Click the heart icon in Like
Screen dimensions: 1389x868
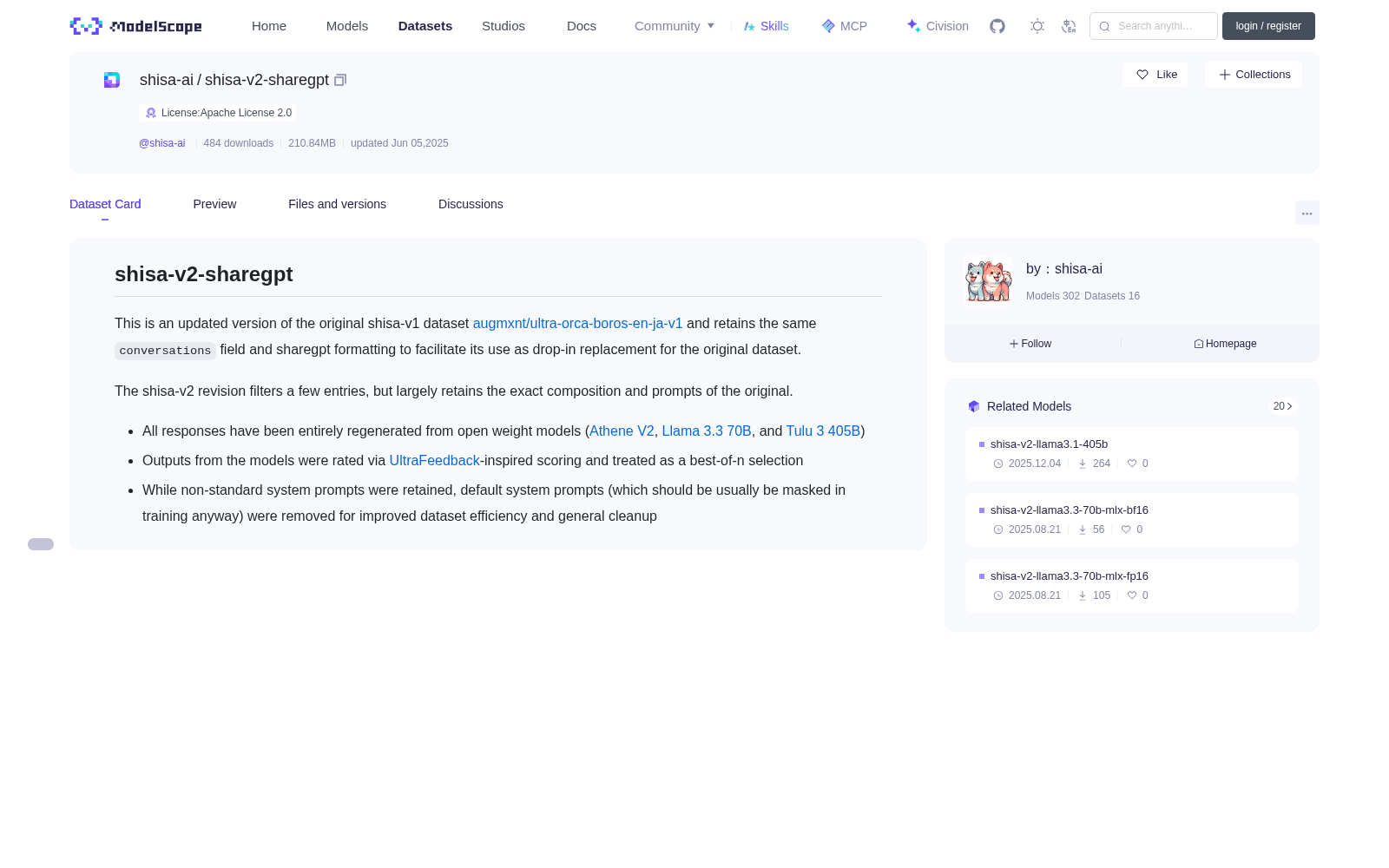tap(1142, 75)
